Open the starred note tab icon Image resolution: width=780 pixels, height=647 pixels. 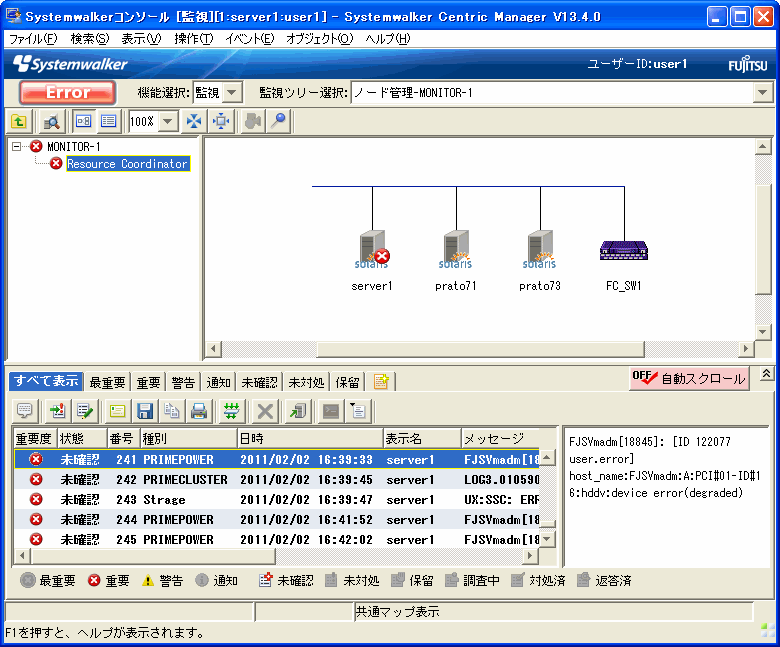coord(381,381)
